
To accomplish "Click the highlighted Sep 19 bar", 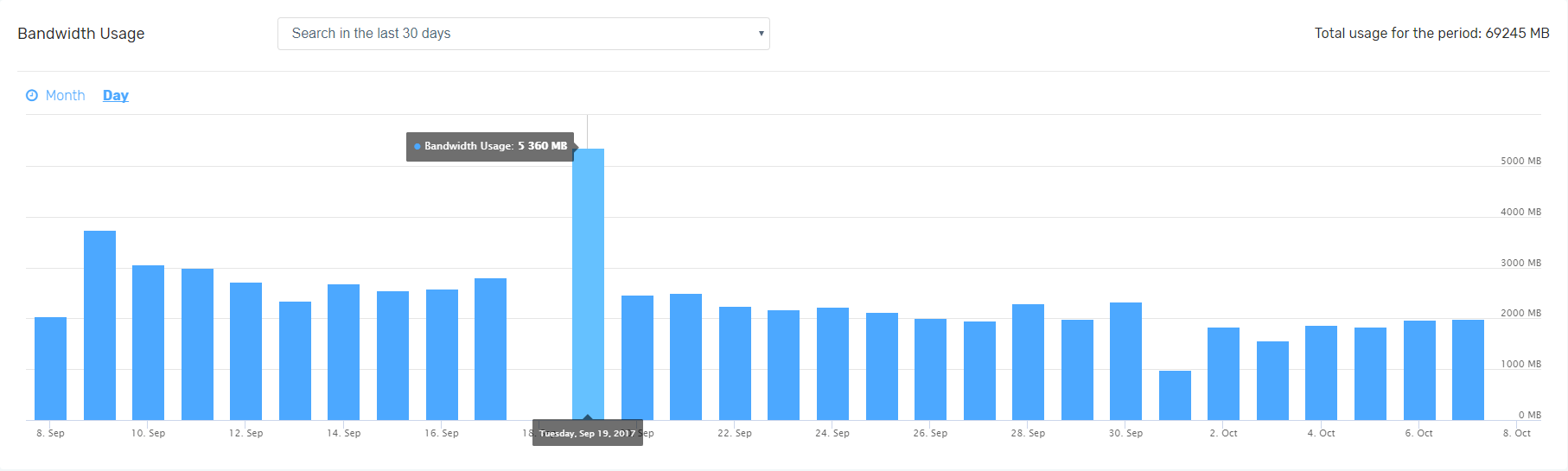I will pyautogui.click(x=588, y=285).
